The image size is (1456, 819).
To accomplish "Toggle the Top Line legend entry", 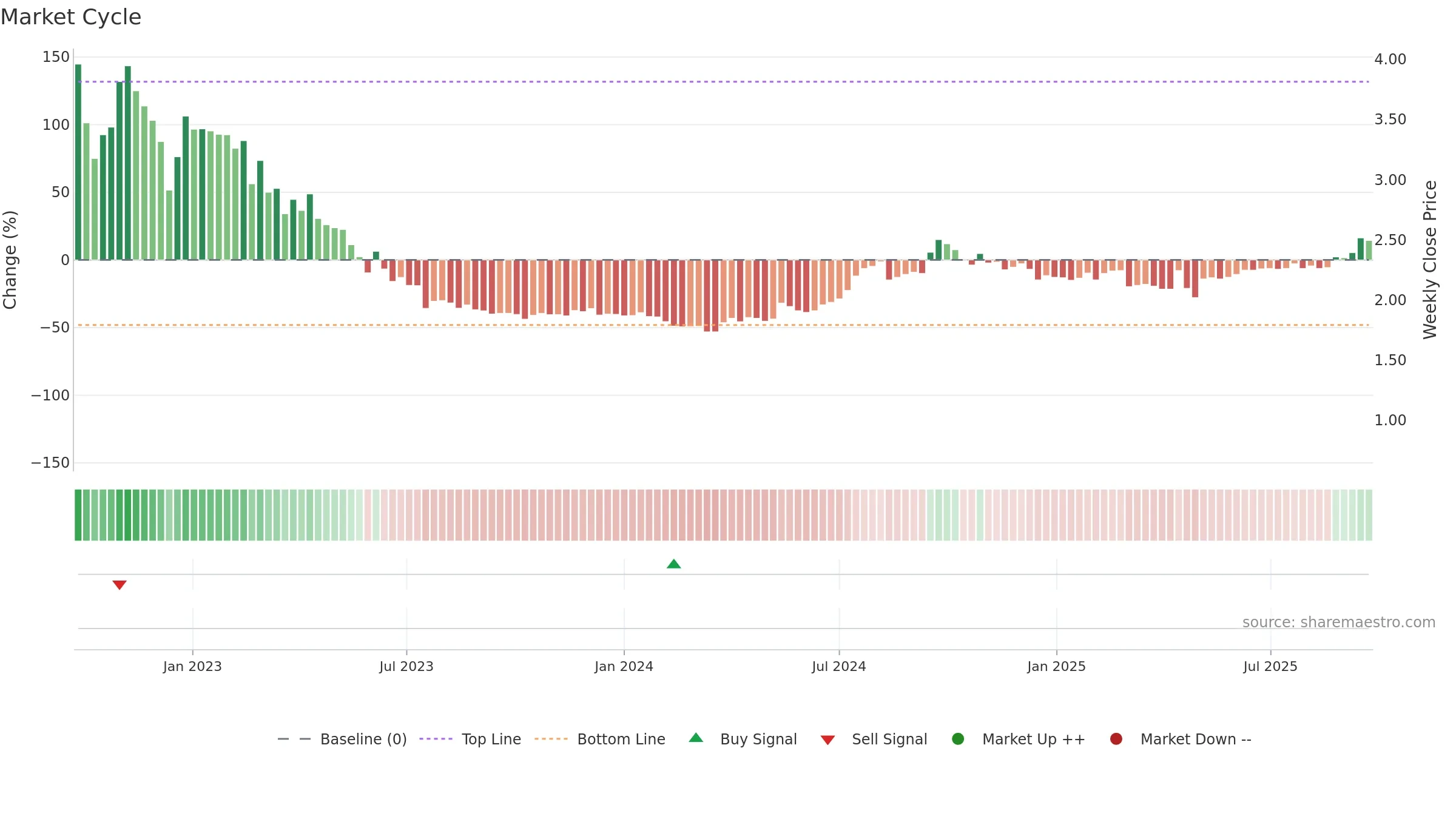I will (470, 739).
